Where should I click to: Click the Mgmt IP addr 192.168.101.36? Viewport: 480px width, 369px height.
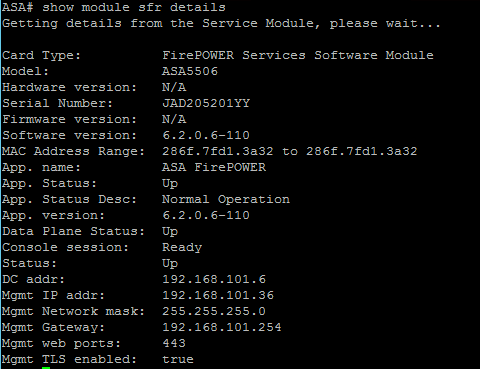coord(218,295)
